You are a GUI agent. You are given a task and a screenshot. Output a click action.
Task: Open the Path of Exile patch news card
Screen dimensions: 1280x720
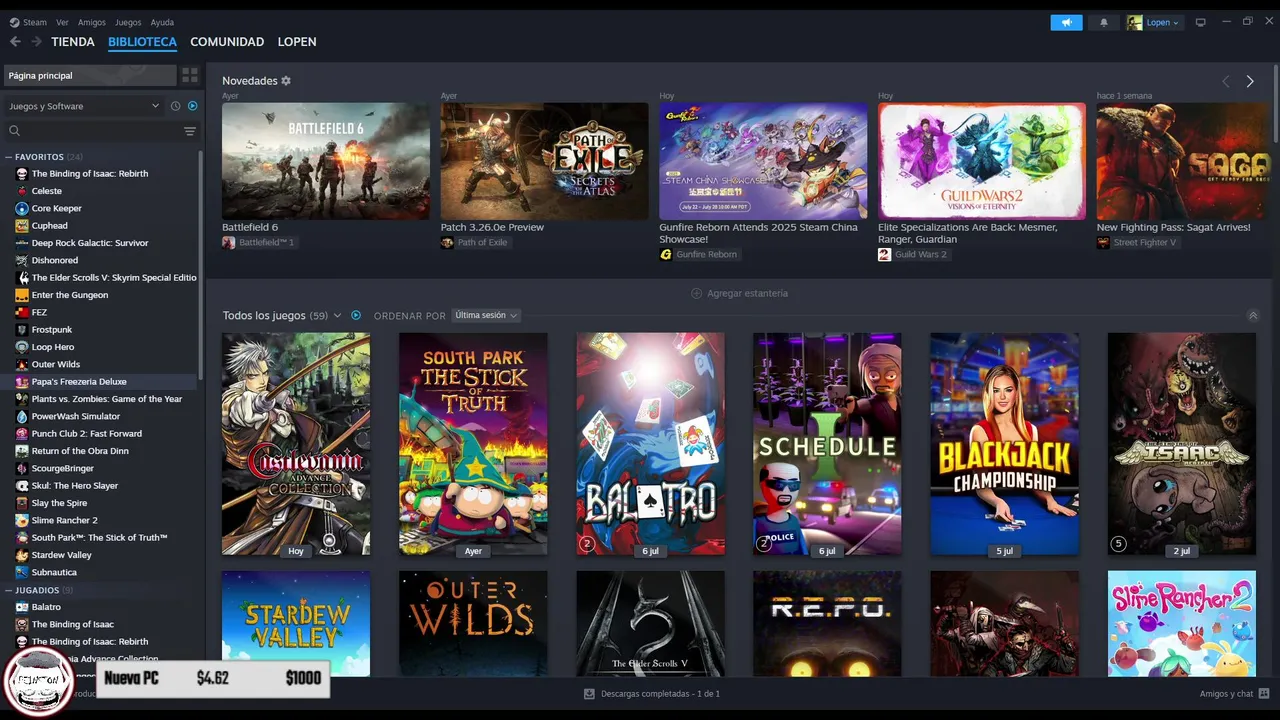pos(544,161)
